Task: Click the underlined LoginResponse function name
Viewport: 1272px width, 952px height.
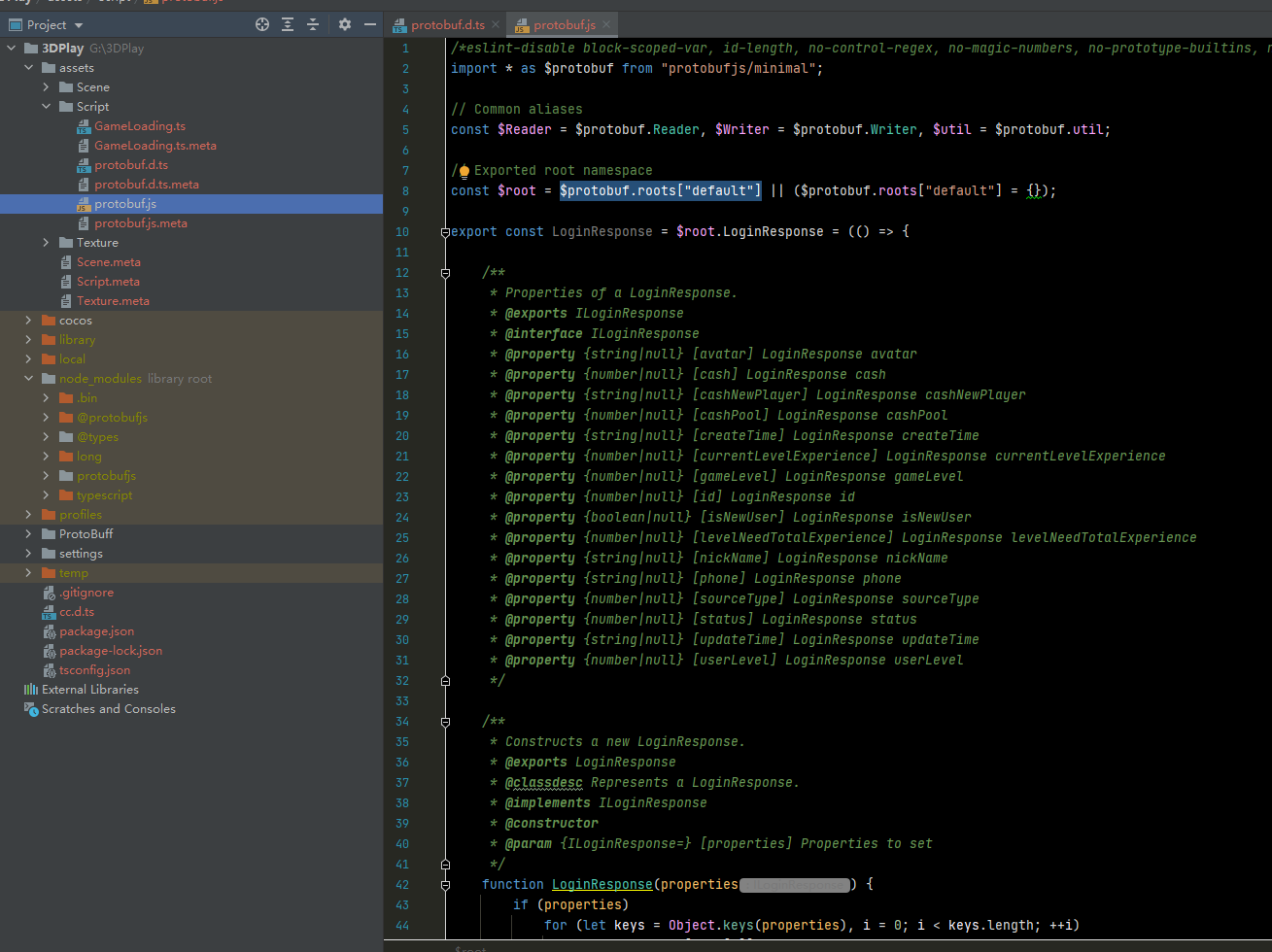Action: tap(602, 884)
